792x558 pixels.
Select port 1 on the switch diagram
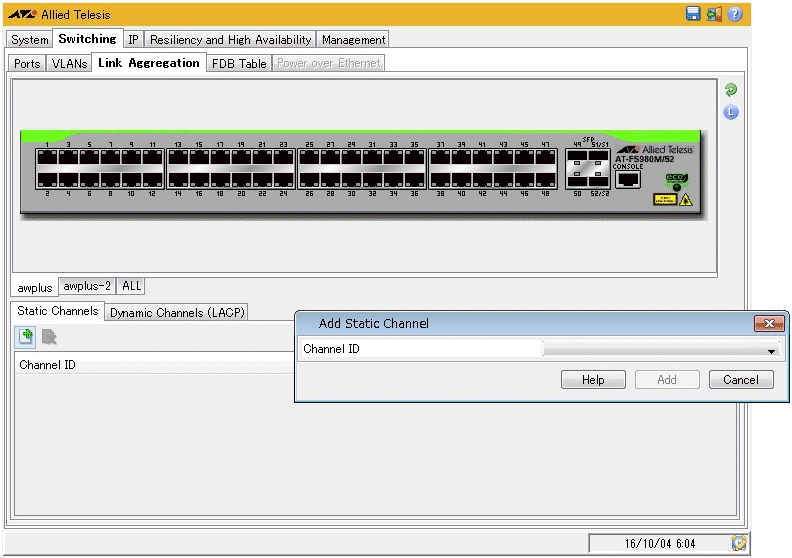[47, 158]
